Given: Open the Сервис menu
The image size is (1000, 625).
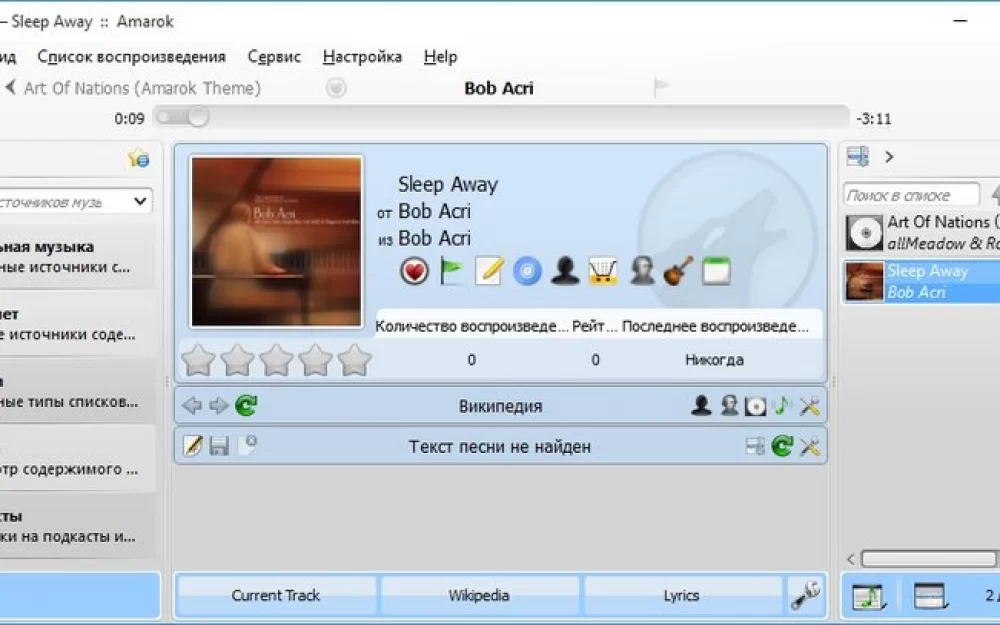Looking at the screenshot, I should [273, 57].
